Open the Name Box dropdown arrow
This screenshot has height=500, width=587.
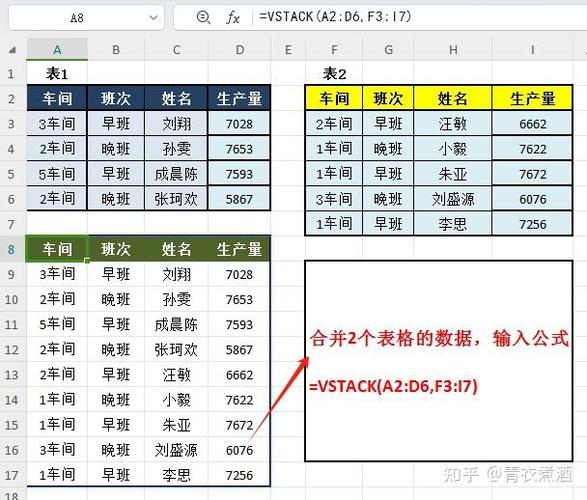click(x=153, y=18)
